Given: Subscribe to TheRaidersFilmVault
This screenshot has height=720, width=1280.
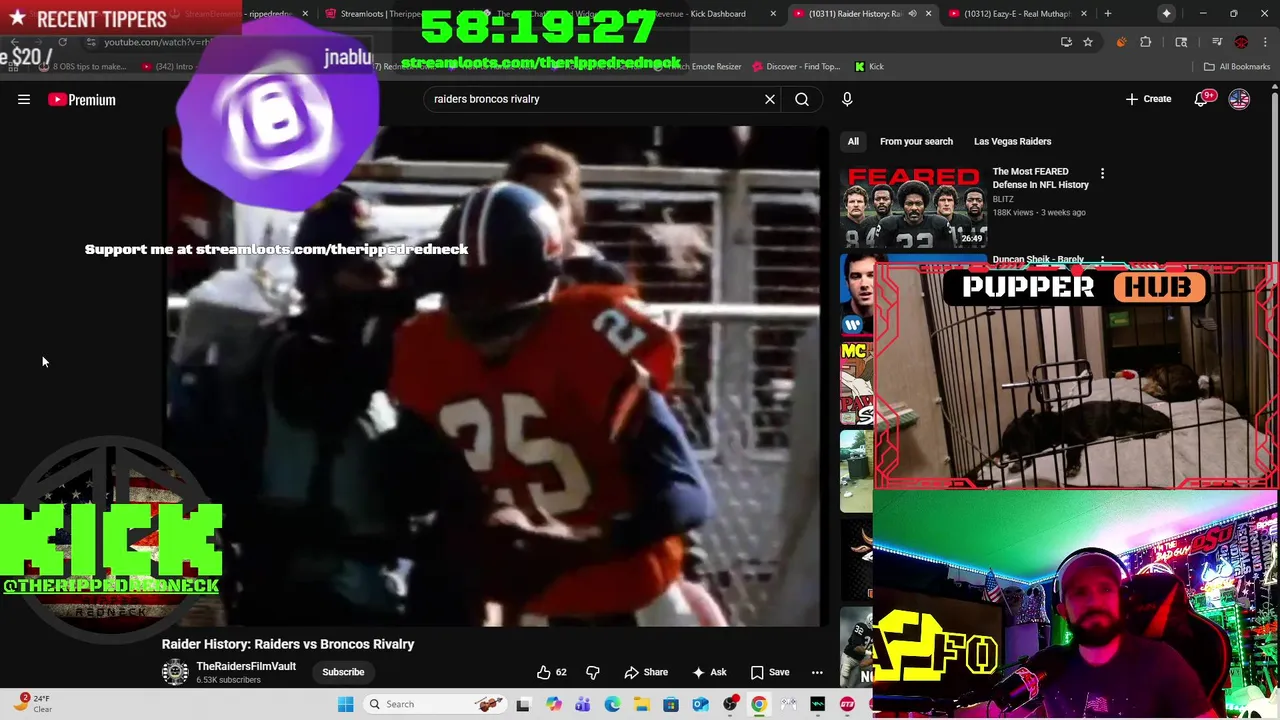Looking at the screenshot, I should (343, 672).
